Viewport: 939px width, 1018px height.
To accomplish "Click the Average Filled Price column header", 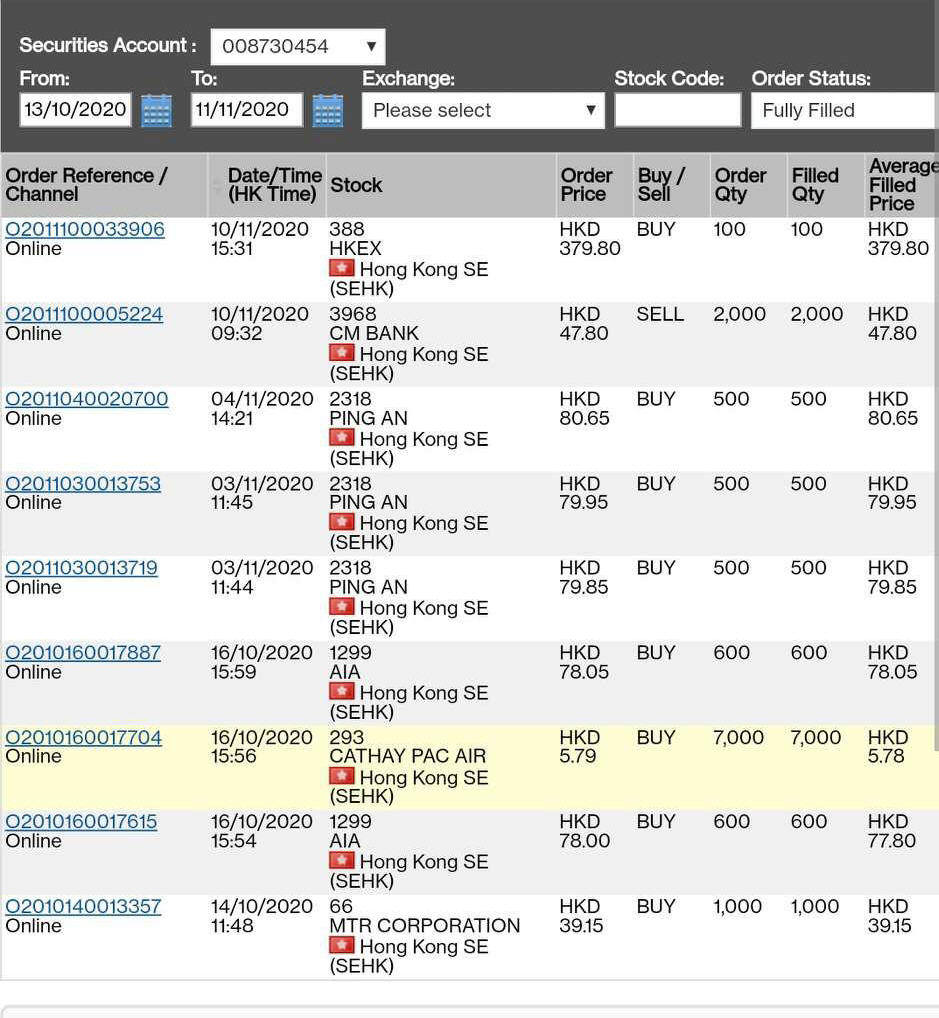I will click(x=903, y=185).
